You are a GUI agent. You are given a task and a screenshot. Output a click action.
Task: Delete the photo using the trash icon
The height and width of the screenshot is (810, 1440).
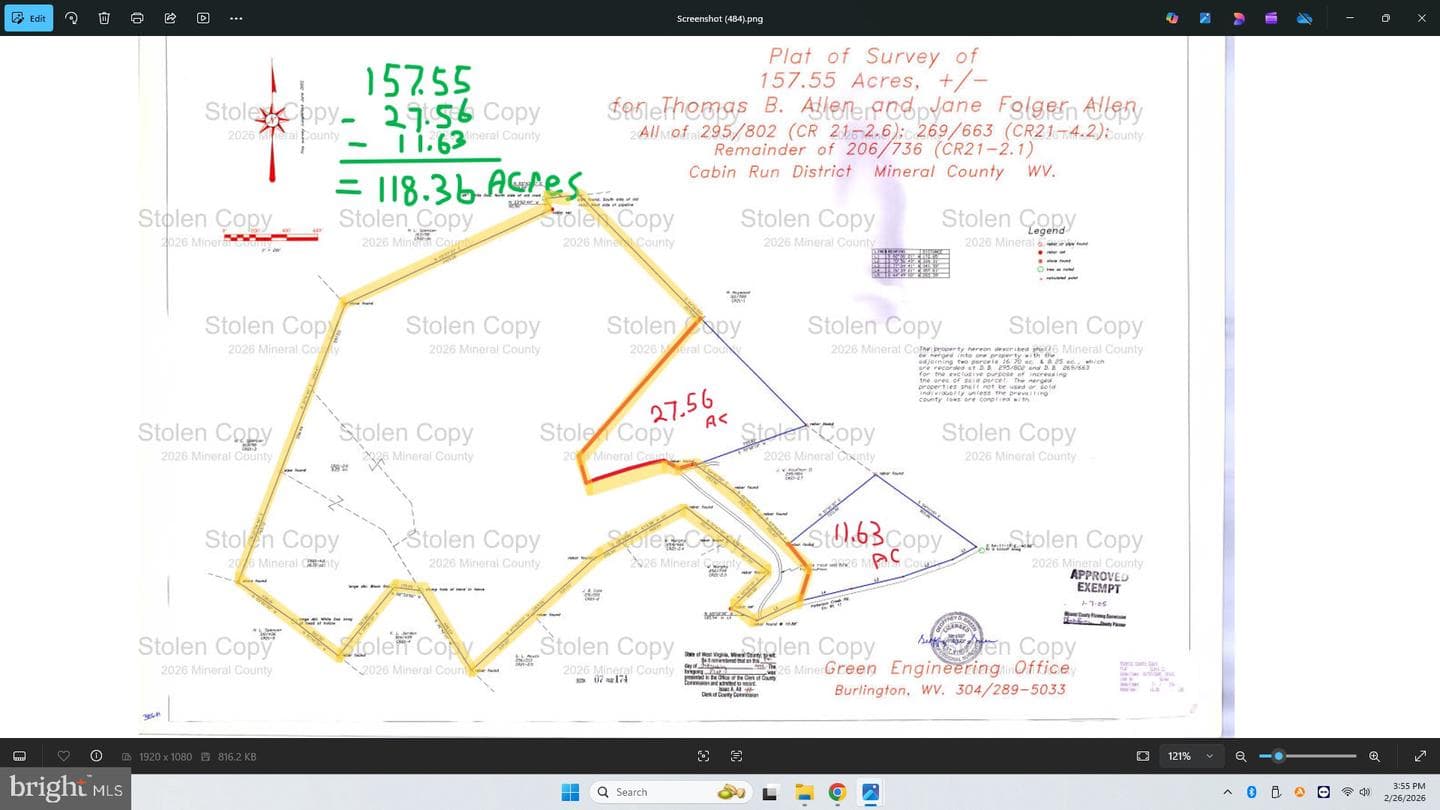104,18
